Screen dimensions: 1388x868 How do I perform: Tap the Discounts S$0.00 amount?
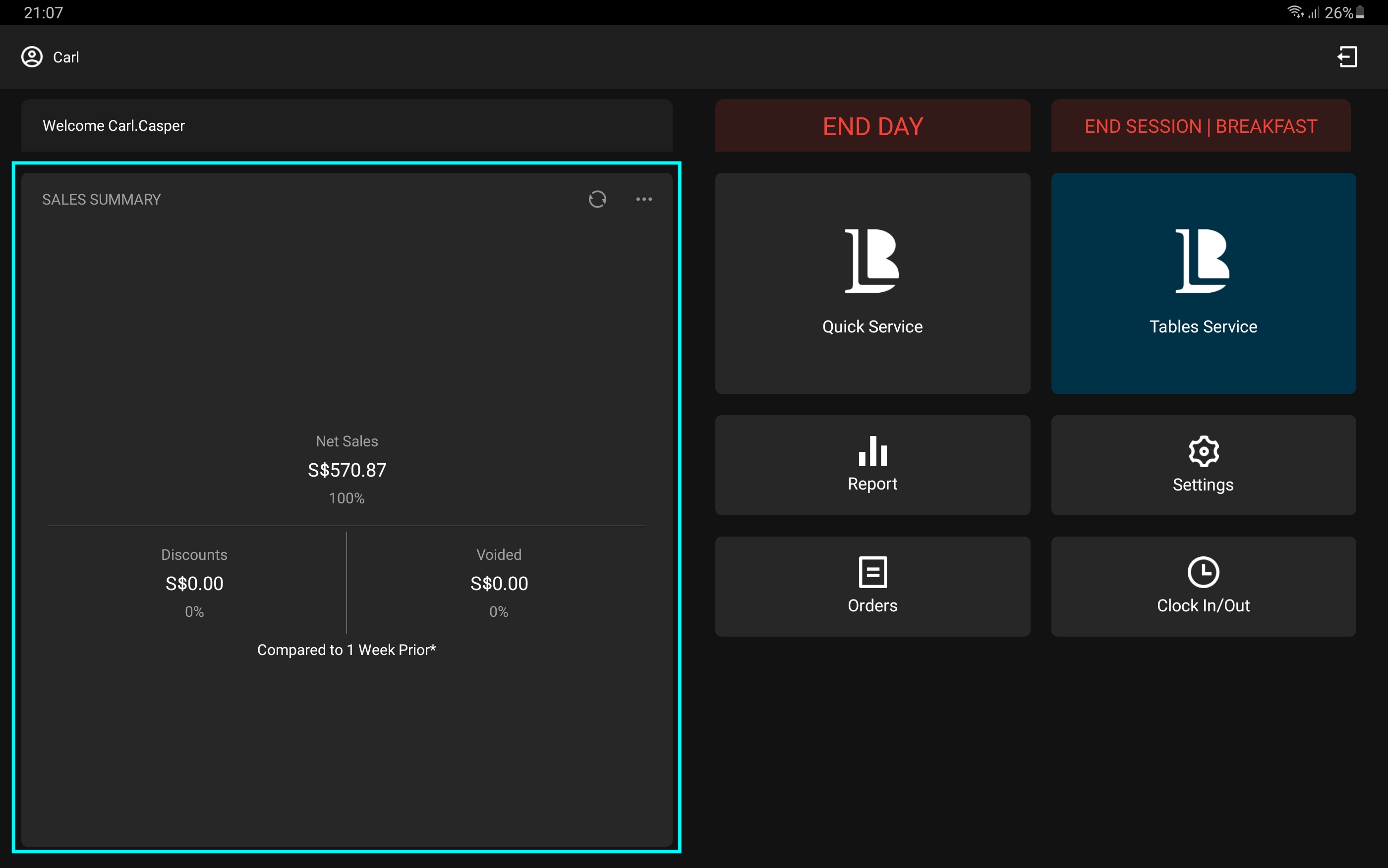[194, 583]
